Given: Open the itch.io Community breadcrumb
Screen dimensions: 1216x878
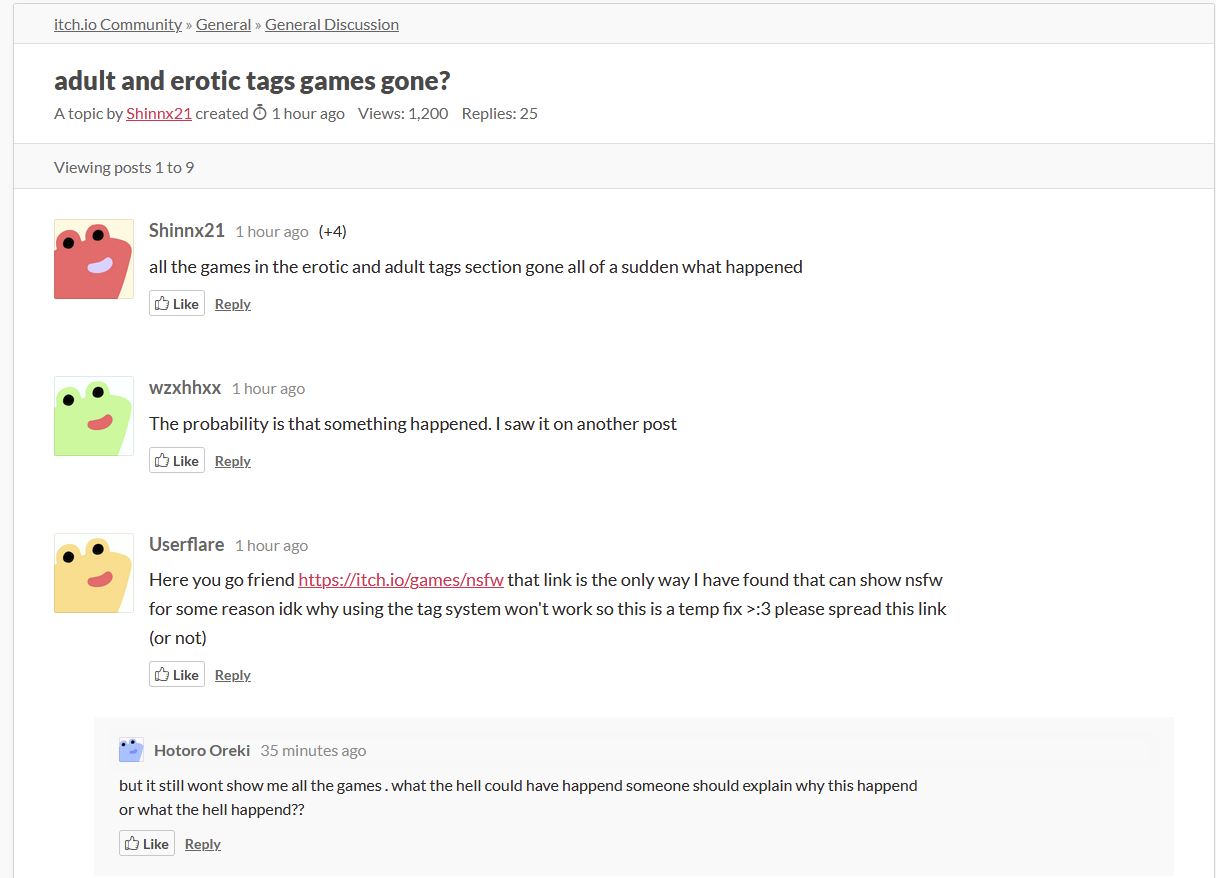Looking at the screenshot, I should point(118,24).
